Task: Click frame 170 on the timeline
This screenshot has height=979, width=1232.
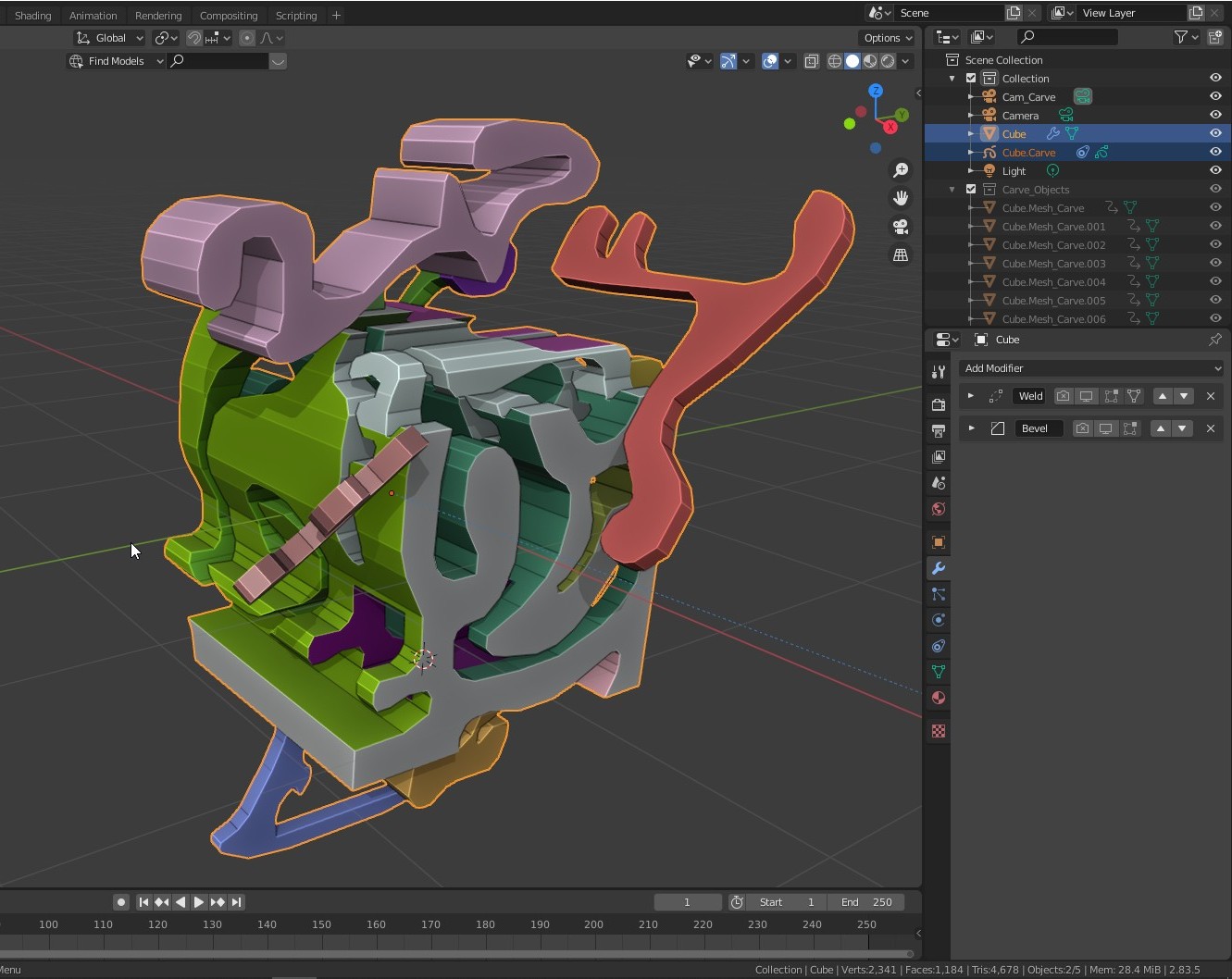Action: point(430,925)
